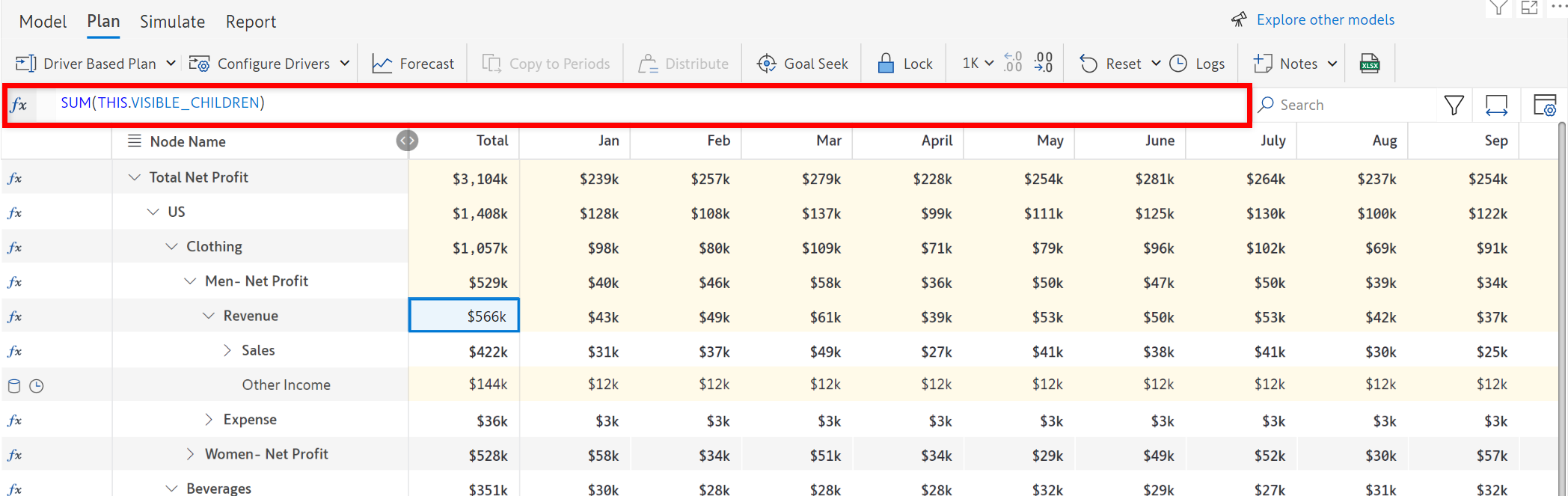
Task: Open the grid settings icon
Action: (x=1544, y=105)
